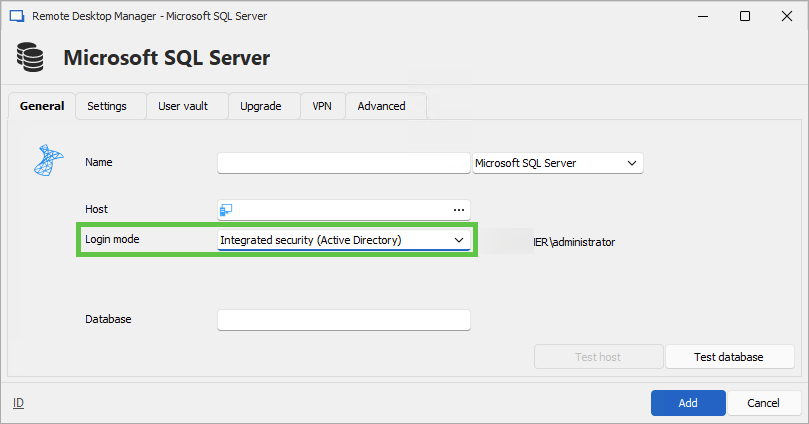Click the Test host button
Screen dimensions: 809x424
click(598, 357)
